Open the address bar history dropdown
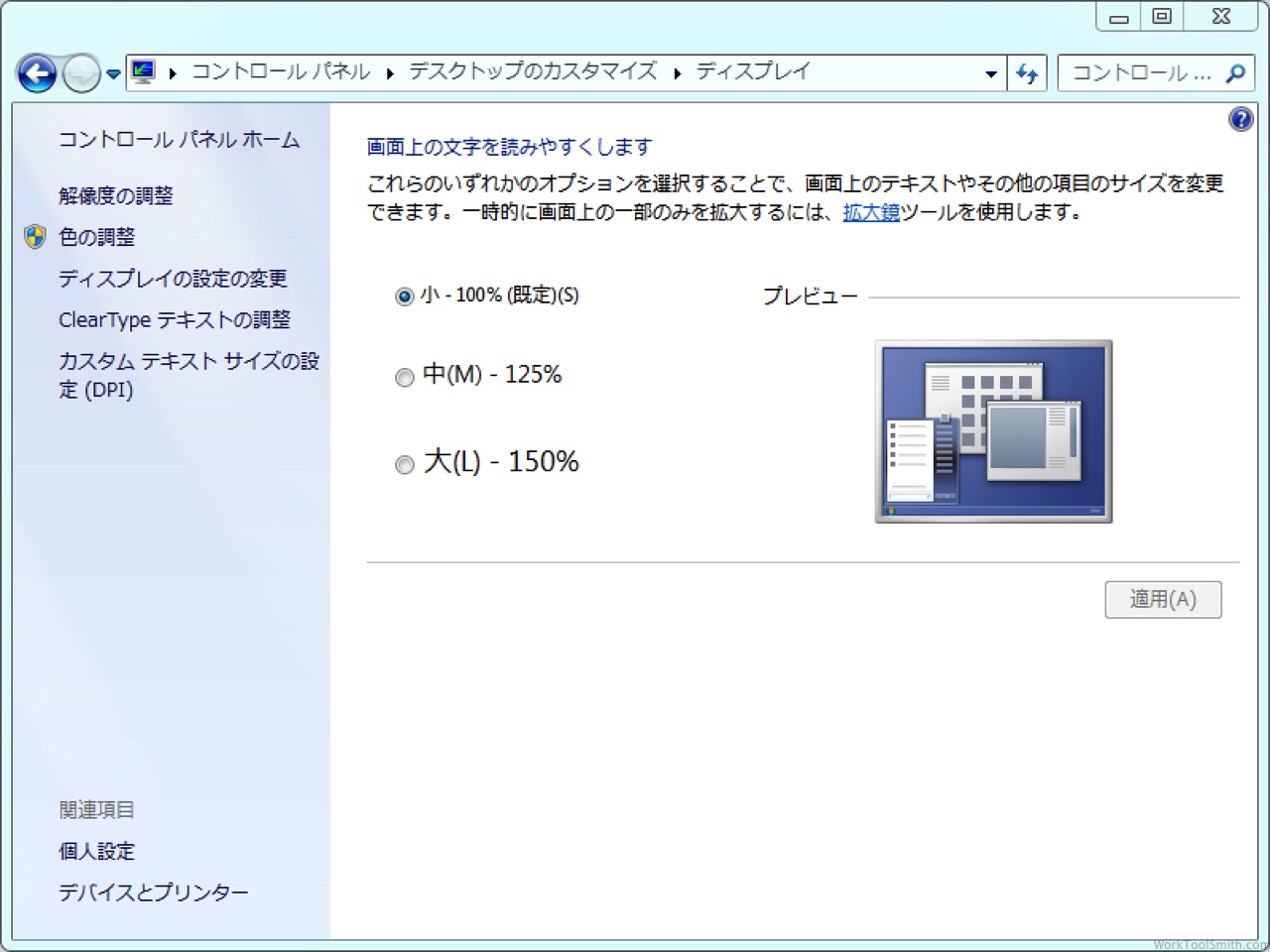The image size is (1270, 952). pos(990,73)
